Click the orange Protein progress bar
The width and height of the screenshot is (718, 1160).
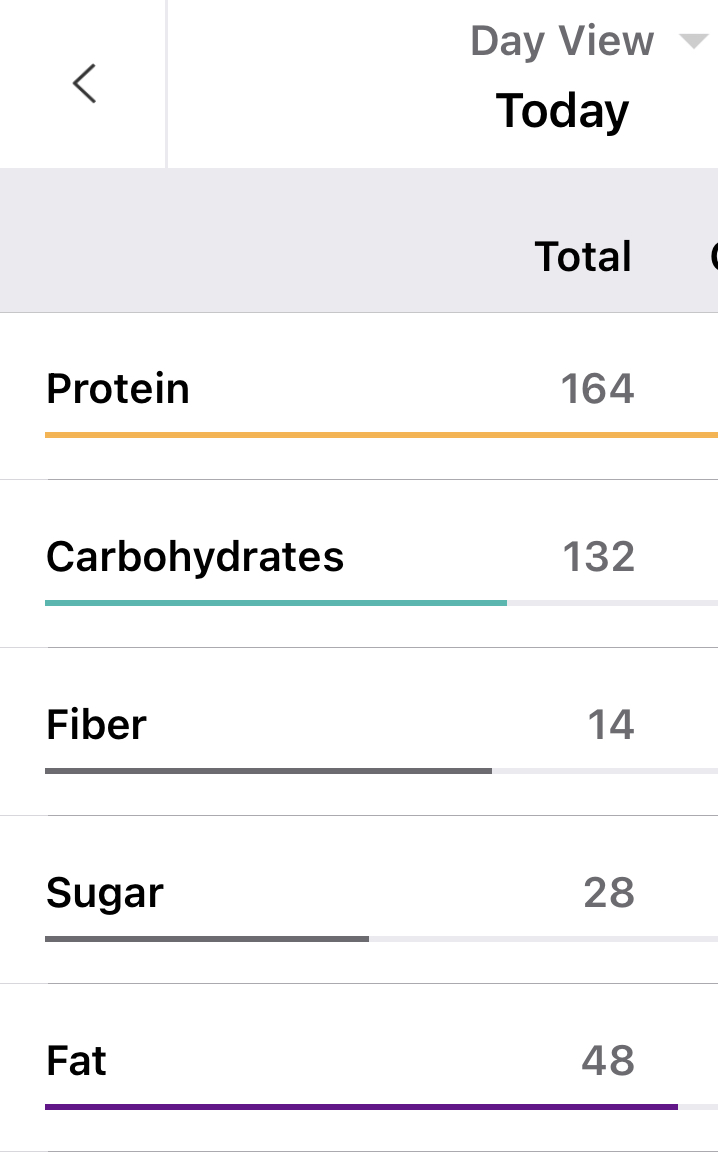[380, 435]
